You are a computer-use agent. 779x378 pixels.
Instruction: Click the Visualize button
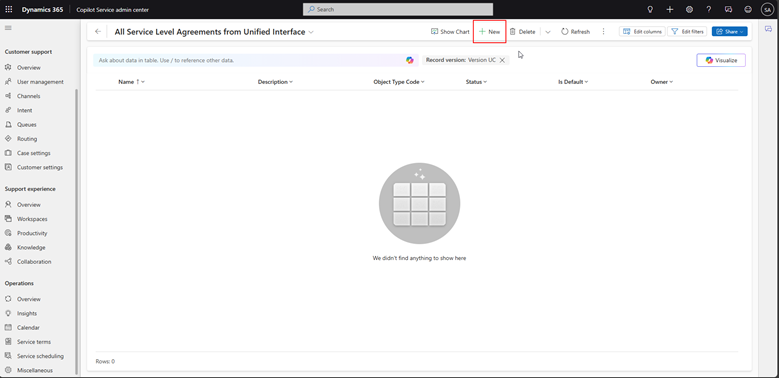tap(721, 60)
